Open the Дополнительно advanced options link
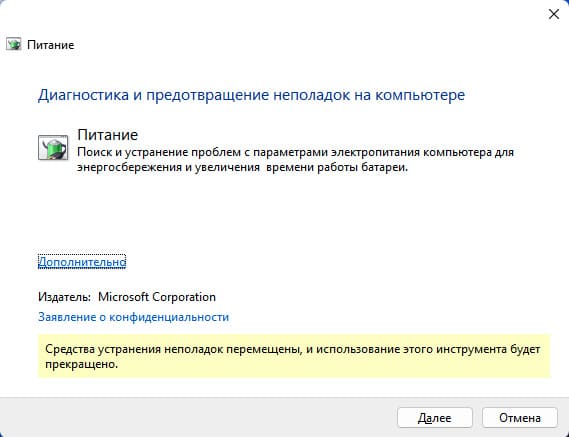The height and width of the screenshot is (437, 569). point(82,262)
